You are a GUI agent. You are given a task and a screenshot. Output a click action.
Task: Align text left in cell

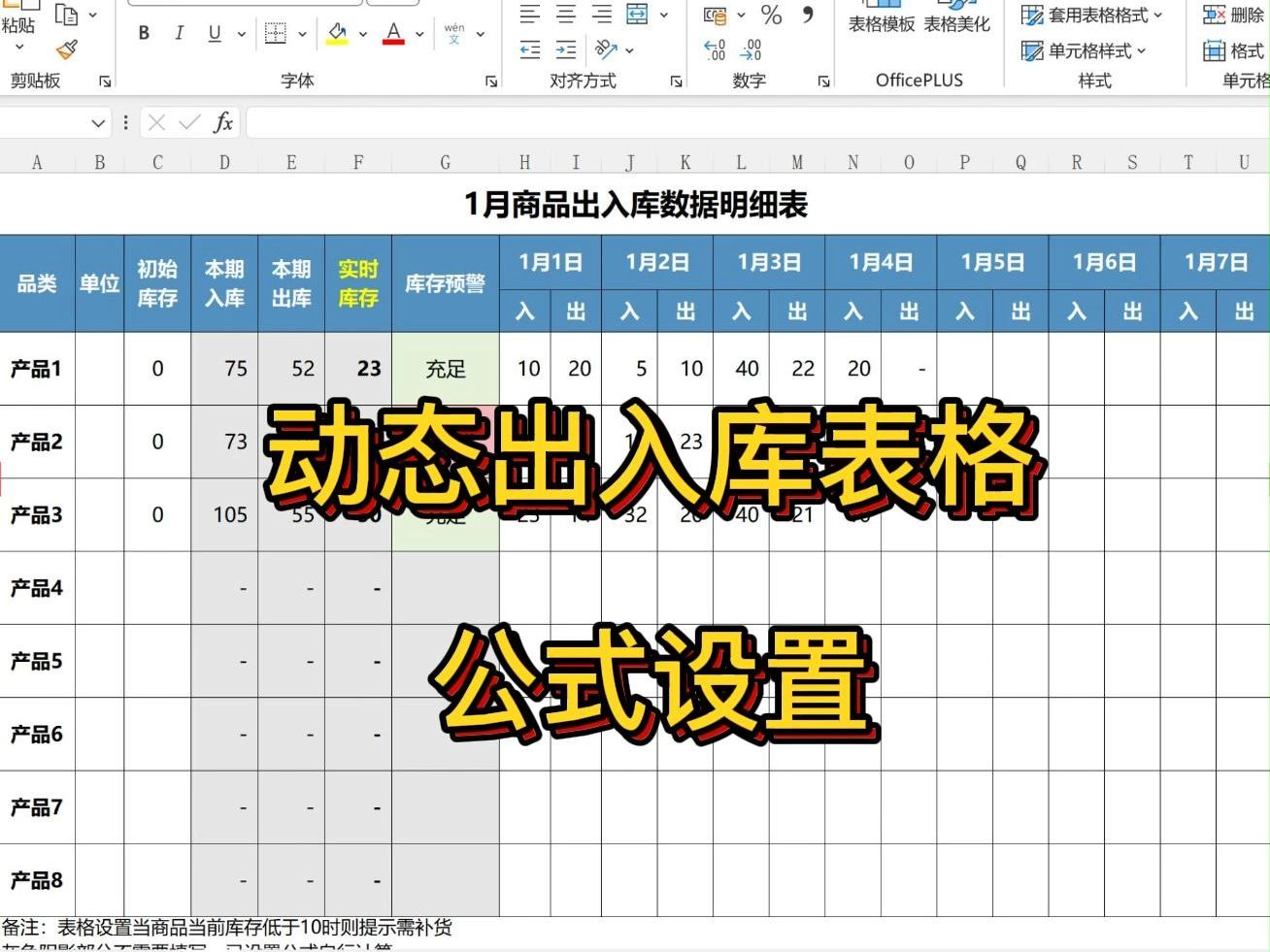(x=530, y=14)
